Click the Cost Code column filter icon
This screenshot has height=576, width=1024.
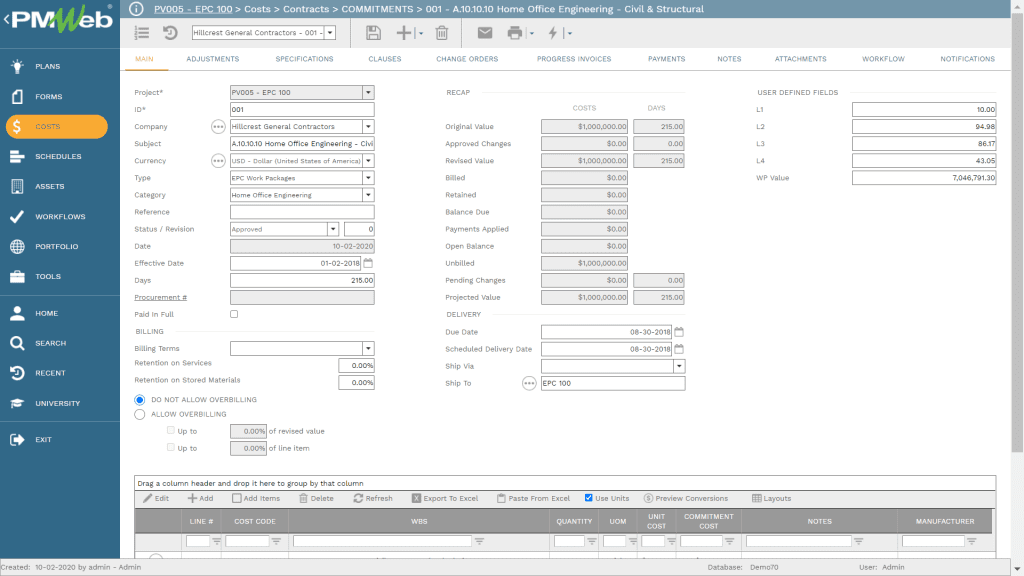coord(276,541)
